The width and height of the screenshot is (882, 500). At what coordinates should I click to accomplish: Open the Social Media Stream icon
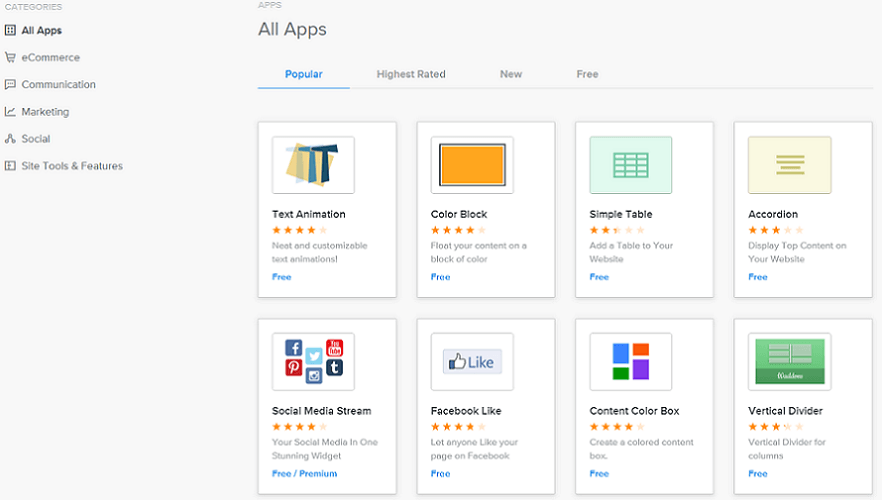pyautogui.click(x=313, y=362)
